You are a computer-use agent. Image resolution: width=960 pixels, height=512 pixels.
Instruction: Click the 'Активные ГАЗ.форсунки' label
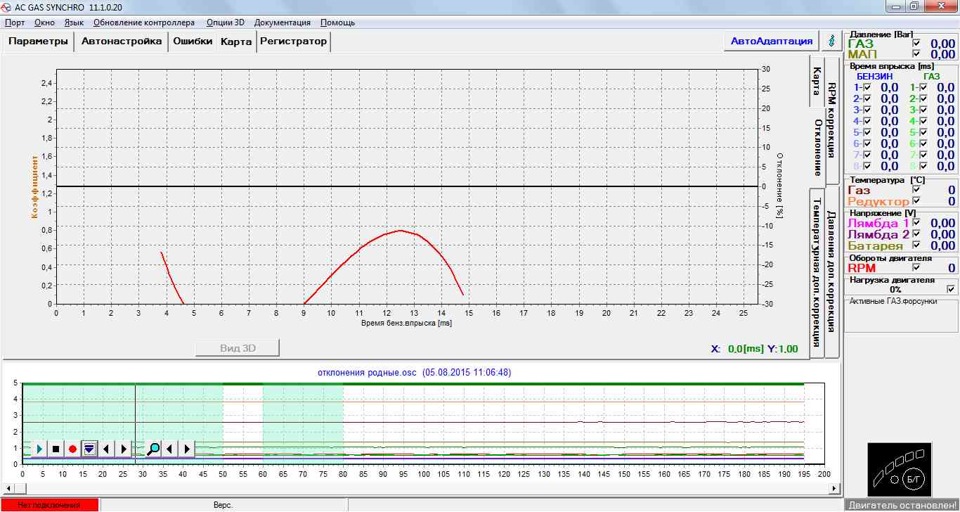coord(893,301)
